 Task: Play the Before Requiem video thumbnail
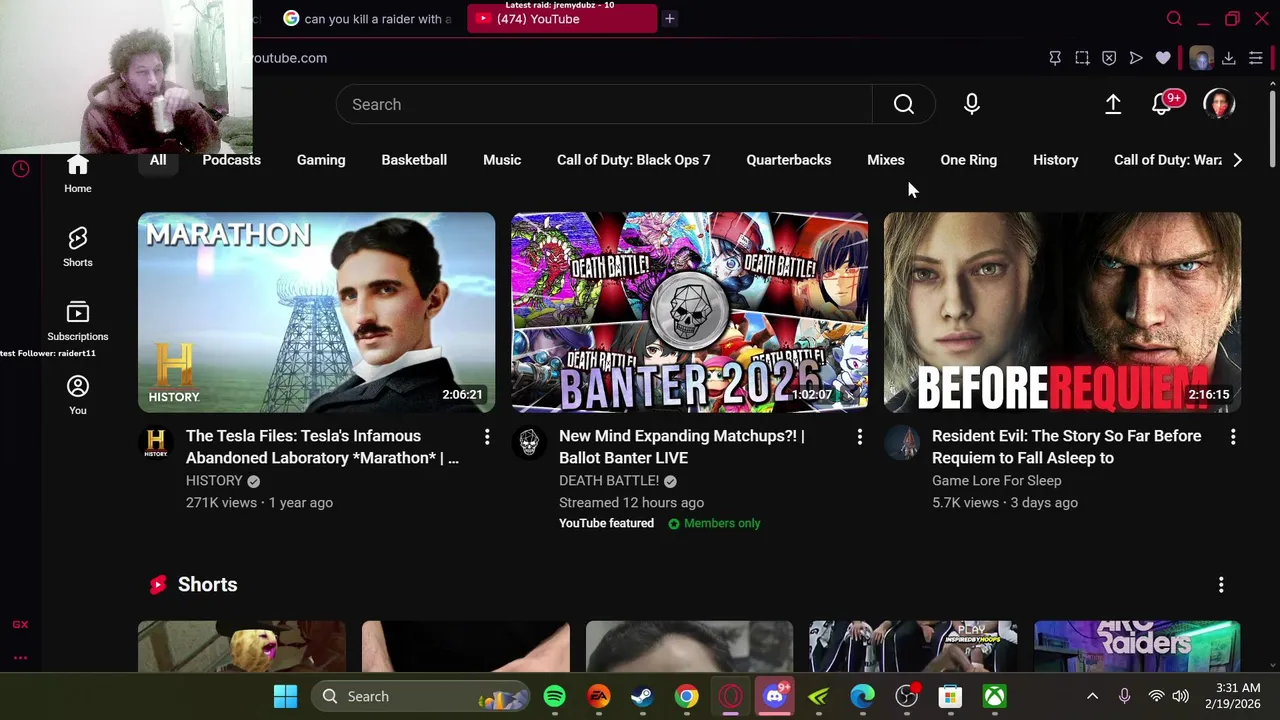click(x=1062, y=312)
